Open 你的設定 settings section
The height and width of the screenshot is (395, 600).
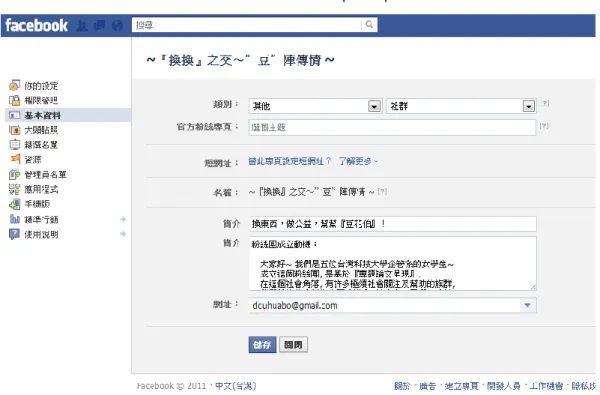pos(41,86)
